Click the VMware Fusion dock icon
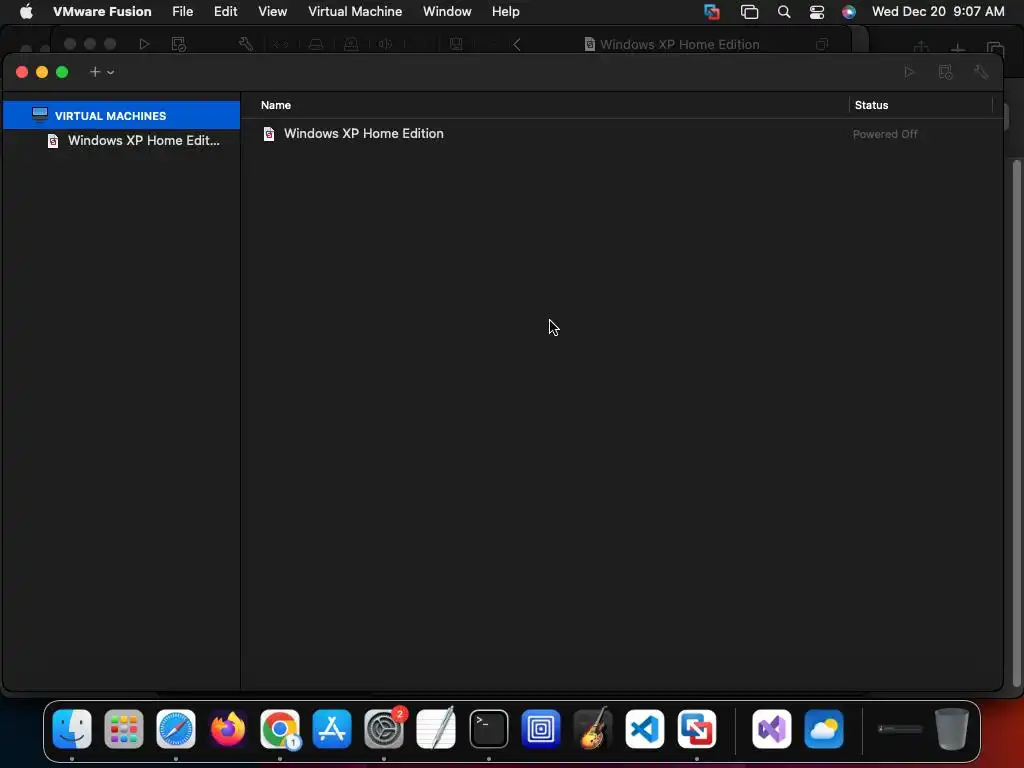The width and height of the screenshot is (1024, 768). pos(697,729)
